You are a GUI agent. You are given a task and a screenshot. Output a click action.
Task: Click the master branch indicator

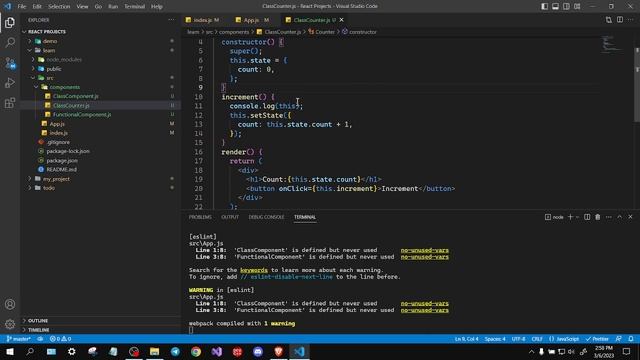tap(18, 339)
